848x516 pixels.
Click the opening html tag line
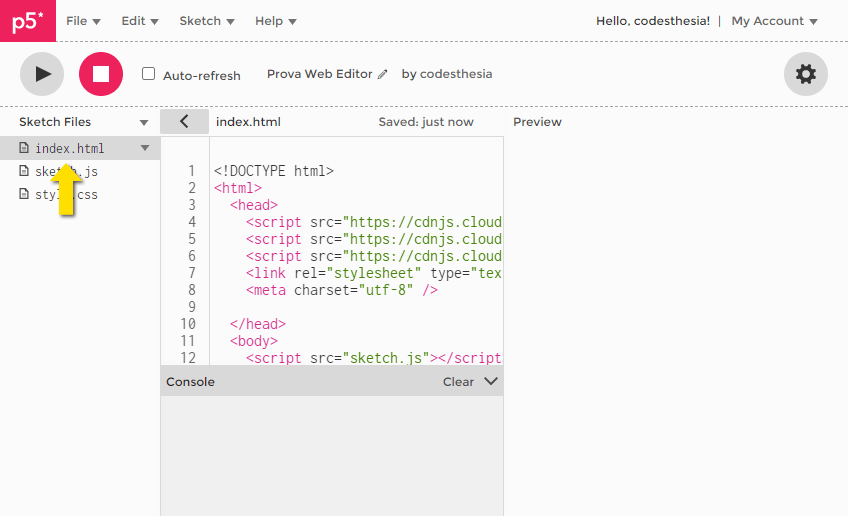(237, 188)
